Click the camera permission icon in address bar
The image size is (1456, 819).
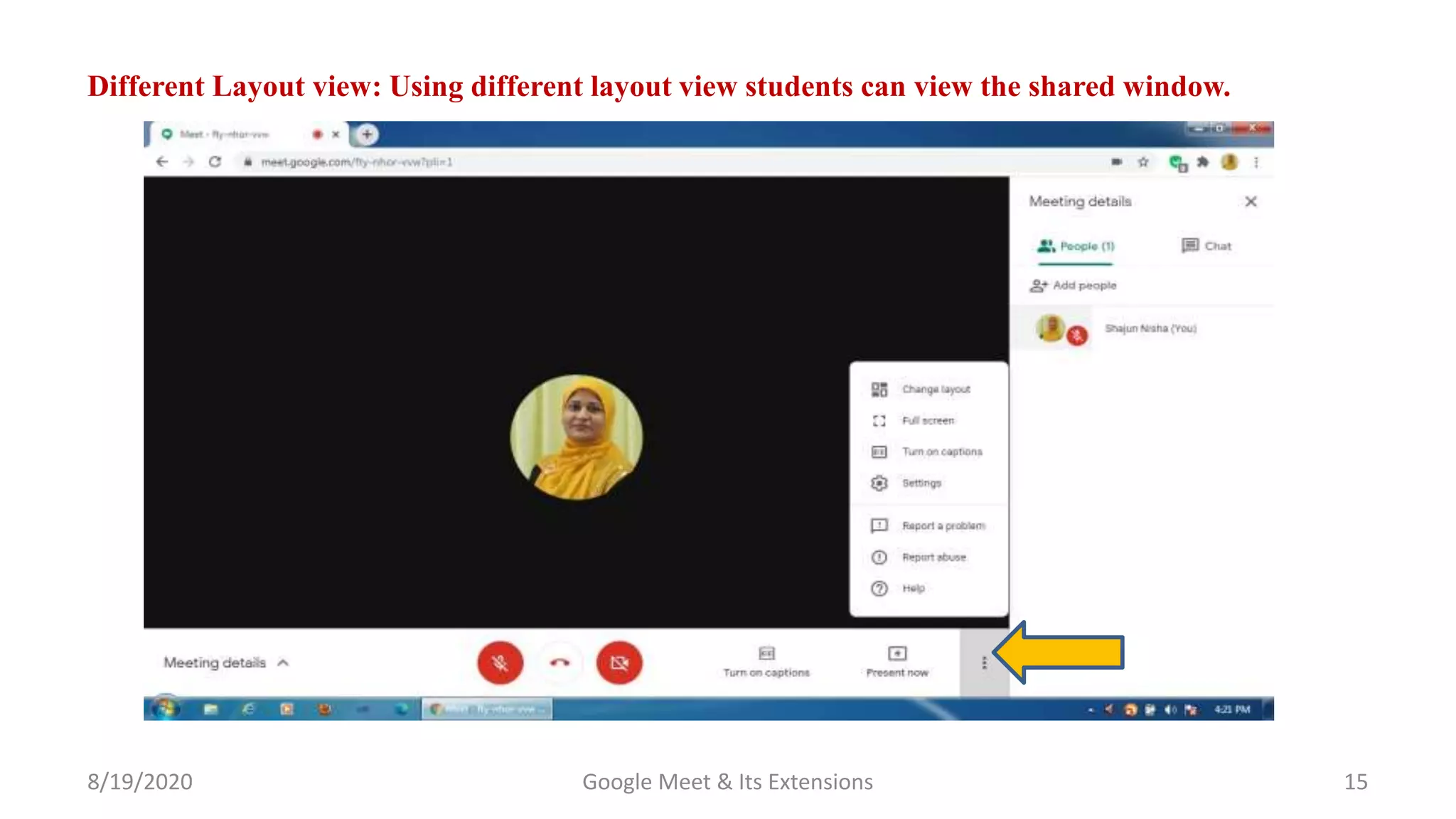pos(1117,162)
